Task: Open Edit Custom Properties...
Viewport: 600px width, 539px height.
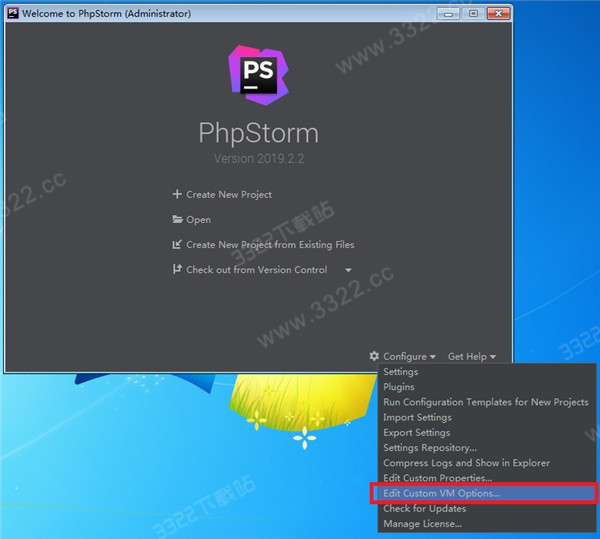Action: click(486, 478)
